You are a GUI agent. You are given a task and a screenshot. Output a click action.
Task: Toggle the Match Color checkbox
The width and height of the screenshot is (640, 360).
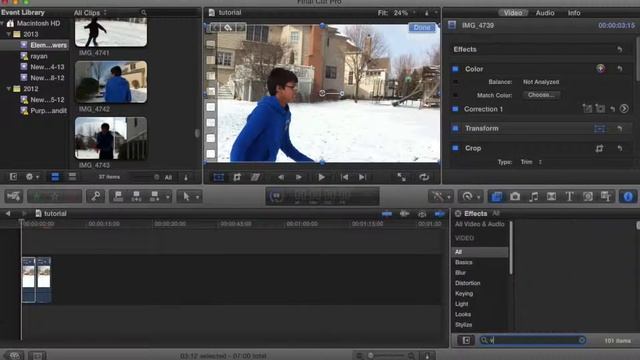(x=456, y=95)
